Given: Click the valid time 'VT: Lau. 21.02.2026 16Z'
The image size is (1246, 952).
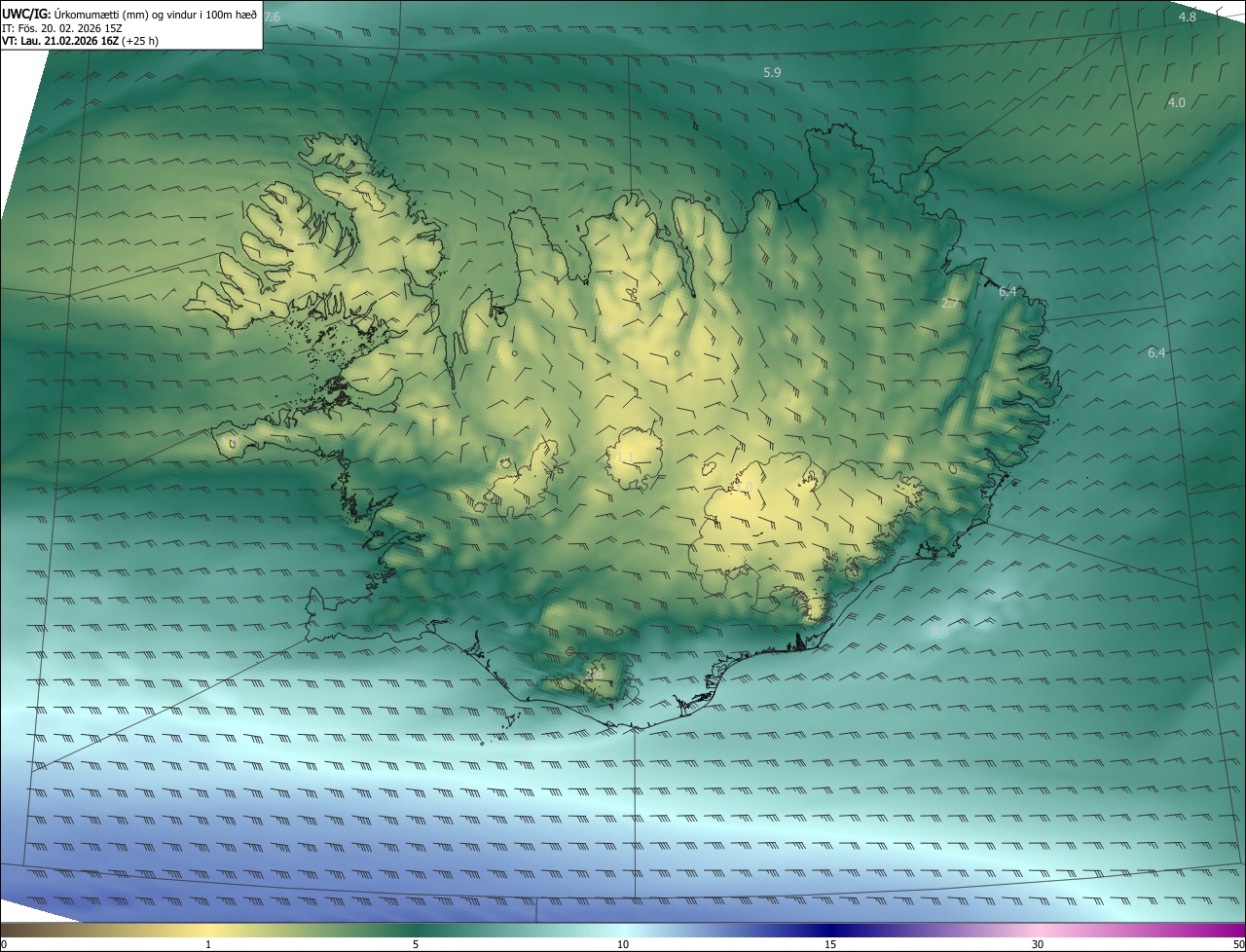Looking at the screenshot, I should click(x=60, y=41).
